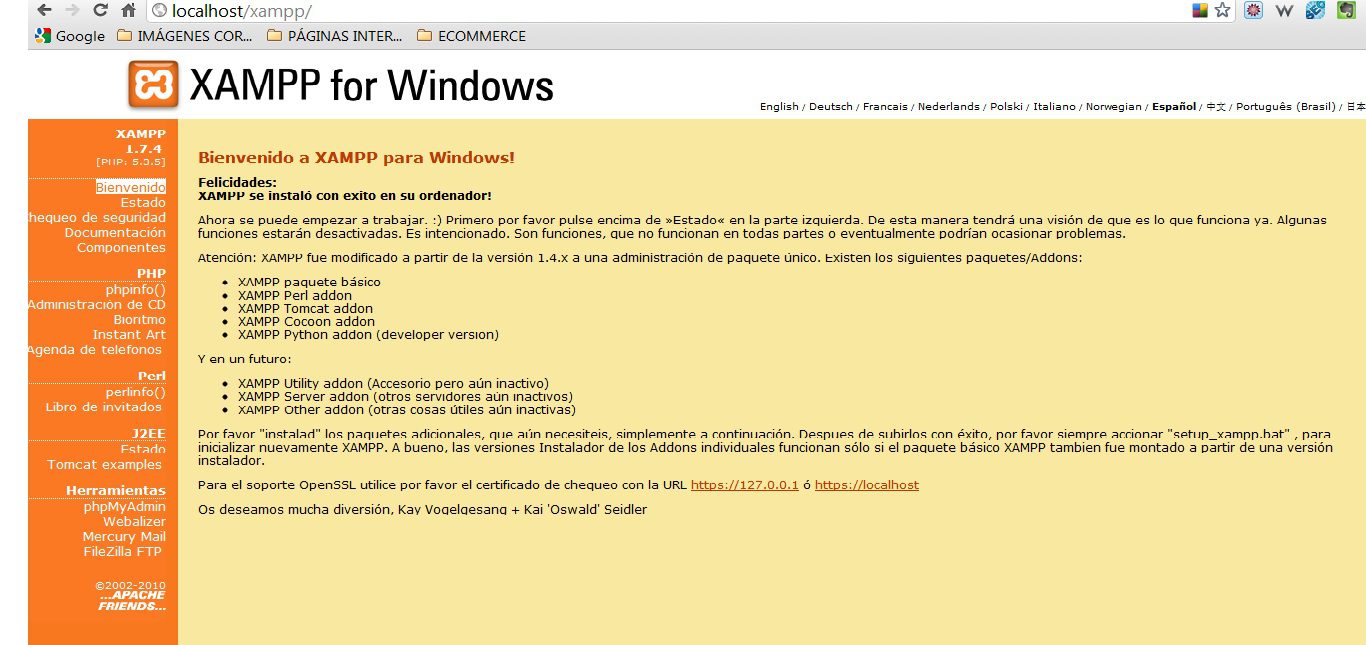
Task: Open the Google bookmark
Action: click(70, 36)
